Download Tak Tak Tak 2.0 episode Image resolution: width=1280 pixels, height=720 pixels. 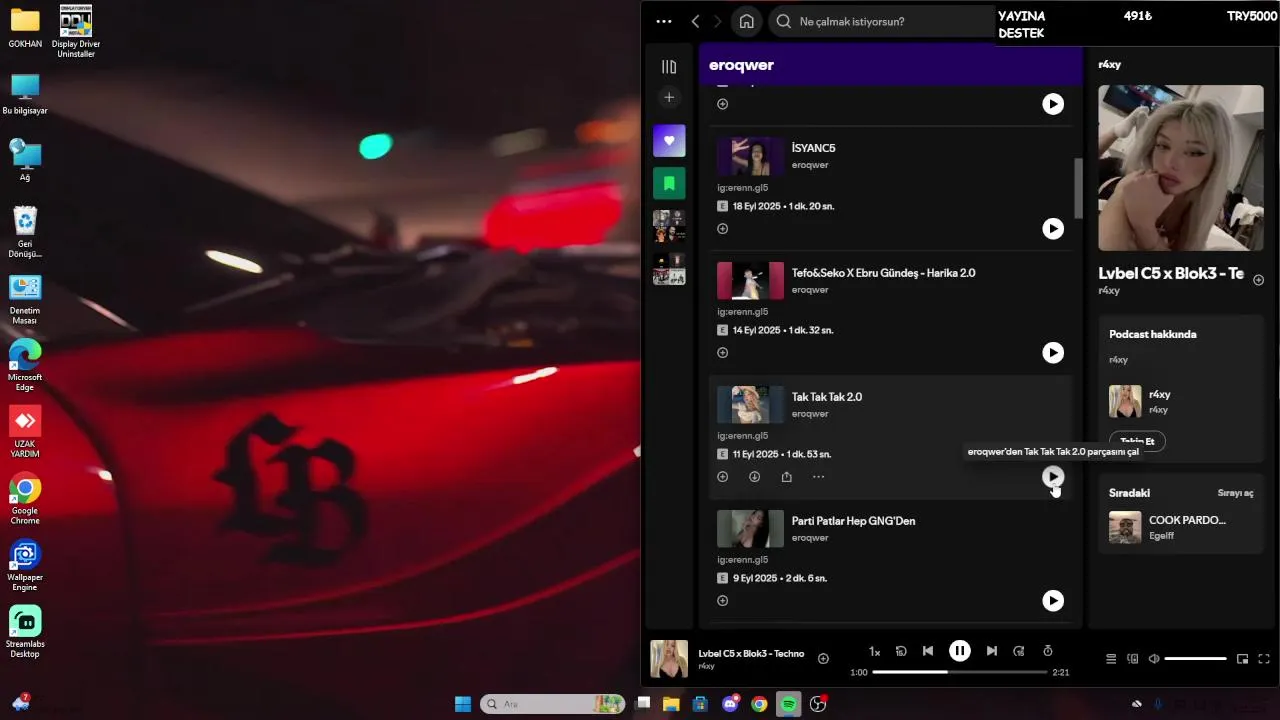point(755,477)
